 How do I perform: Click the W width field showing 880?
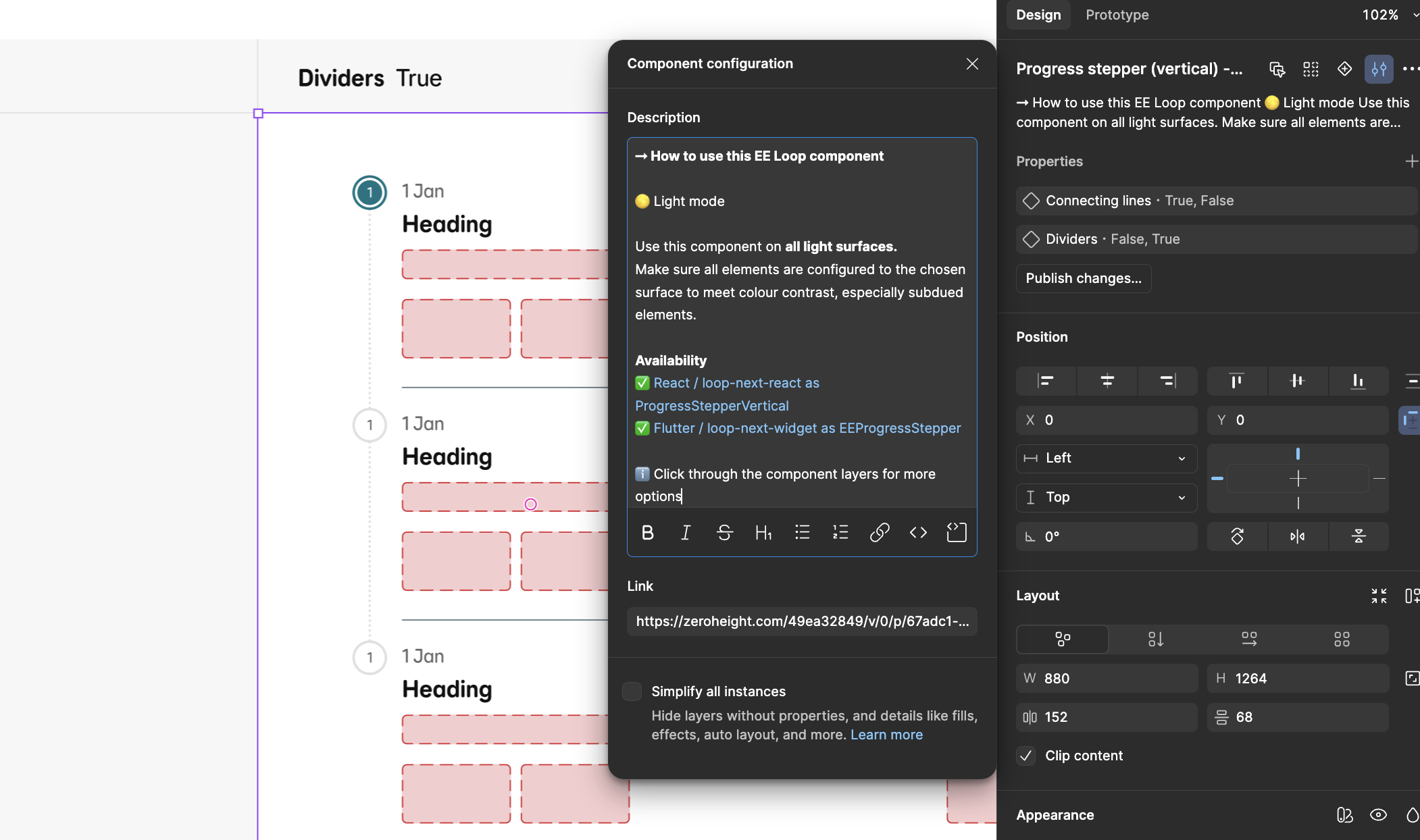[1107, 679]
